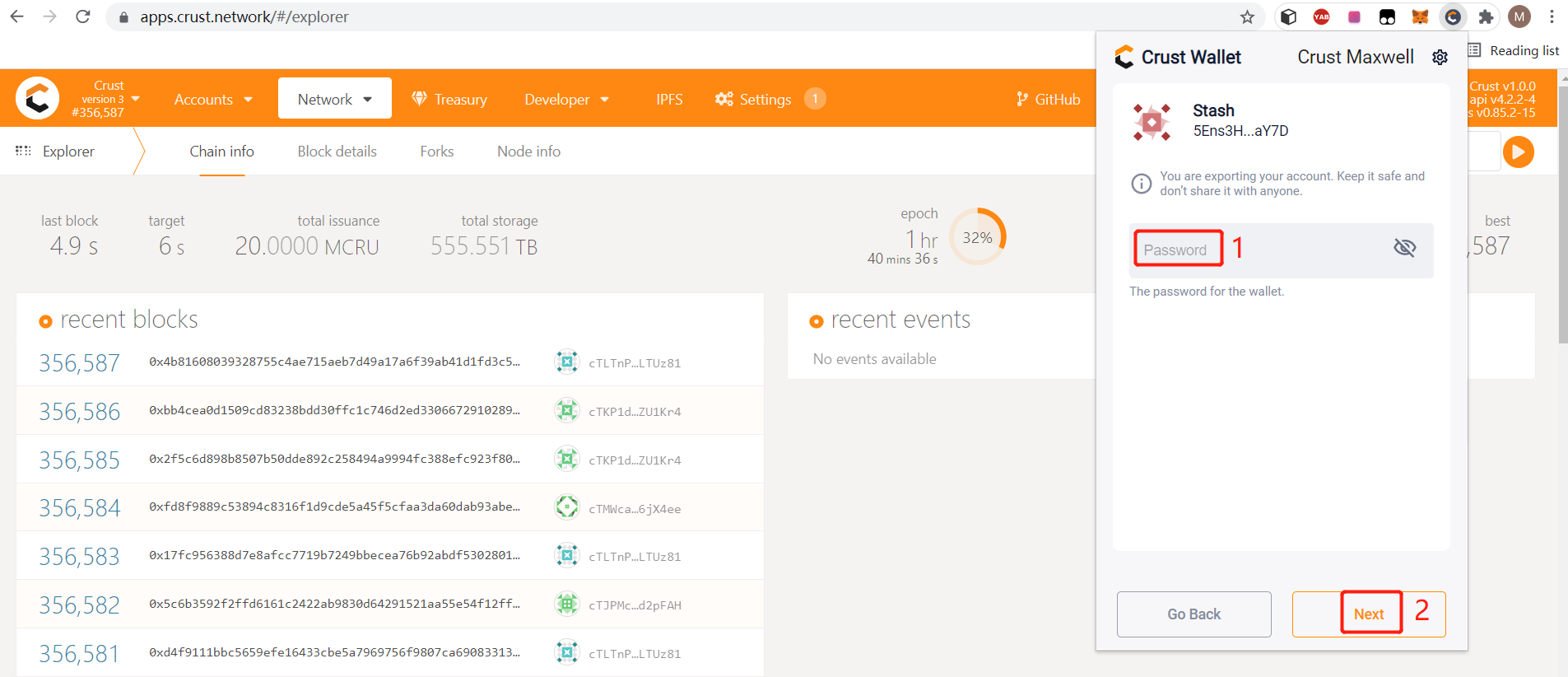Click identicon for block 356,584 author
This screenshot has height=677, width=1568.
(x=567, y=507)
